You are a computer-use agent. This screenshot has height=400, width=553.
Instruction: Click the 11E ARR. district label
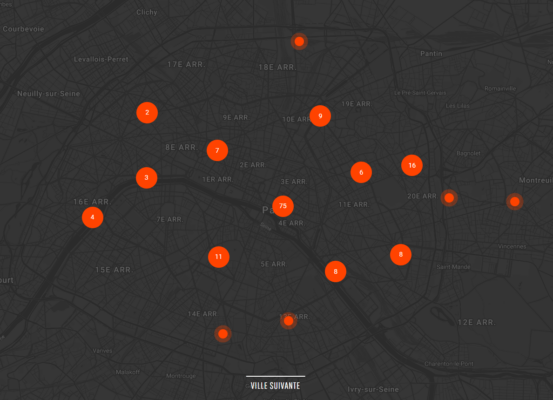coord(354,205)
